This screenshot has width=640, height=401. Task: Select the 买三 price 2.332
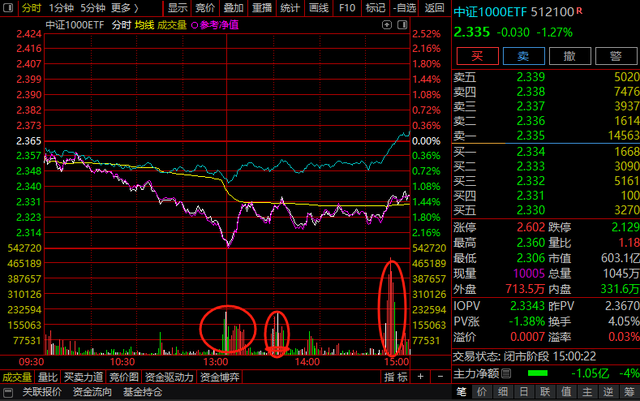point(531,181)
